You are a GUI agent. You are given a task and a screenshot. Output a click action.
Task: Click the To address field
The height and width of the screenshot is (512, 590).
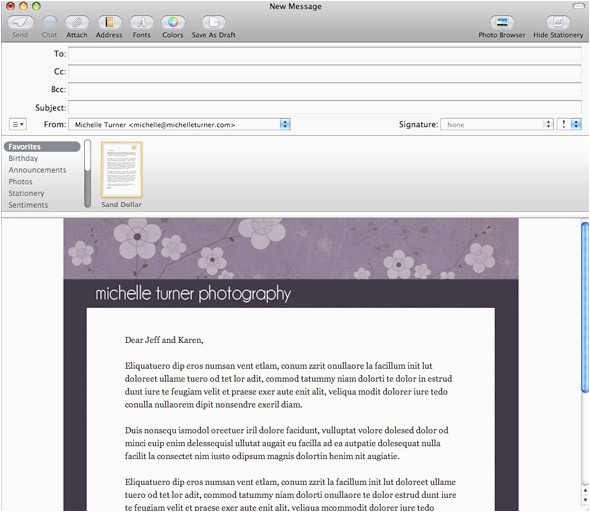[x=325, y=54]
